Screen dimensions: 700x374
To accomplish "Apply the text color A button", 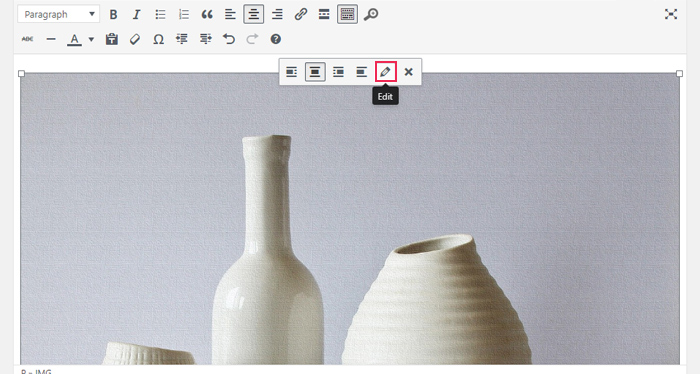I will click(75, 39).
